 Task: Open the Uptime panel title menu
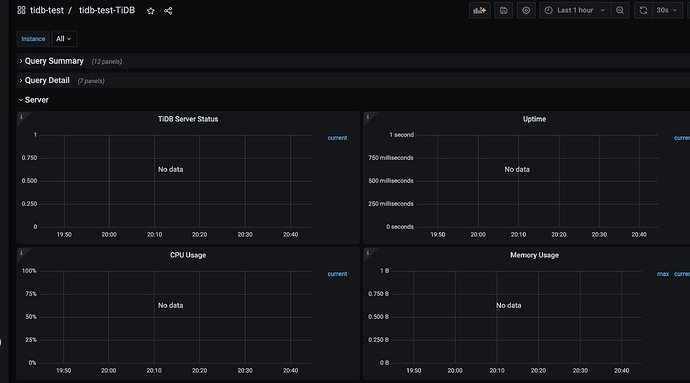pos(534,119)
